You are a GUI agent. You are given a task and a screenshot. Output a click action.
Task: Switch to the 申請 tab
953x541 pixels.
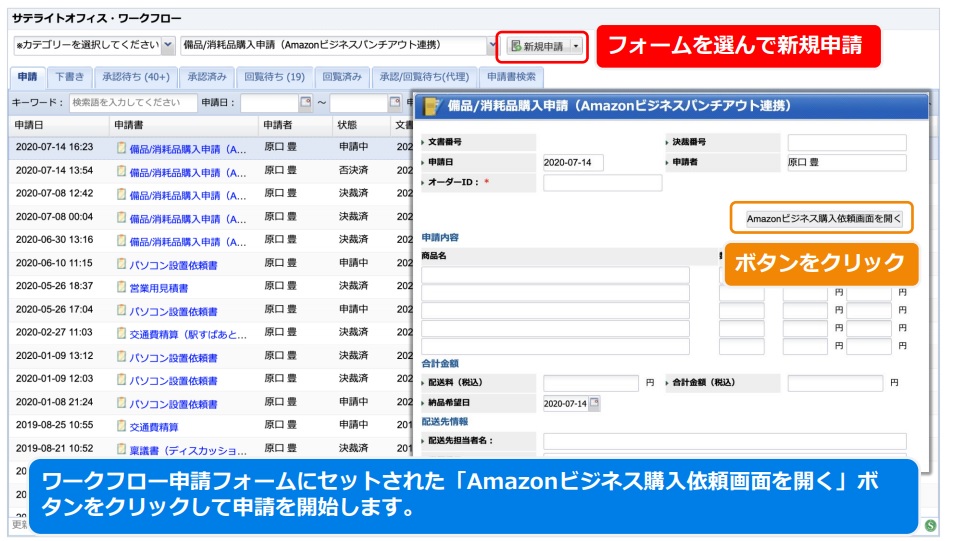coord(27,77)
